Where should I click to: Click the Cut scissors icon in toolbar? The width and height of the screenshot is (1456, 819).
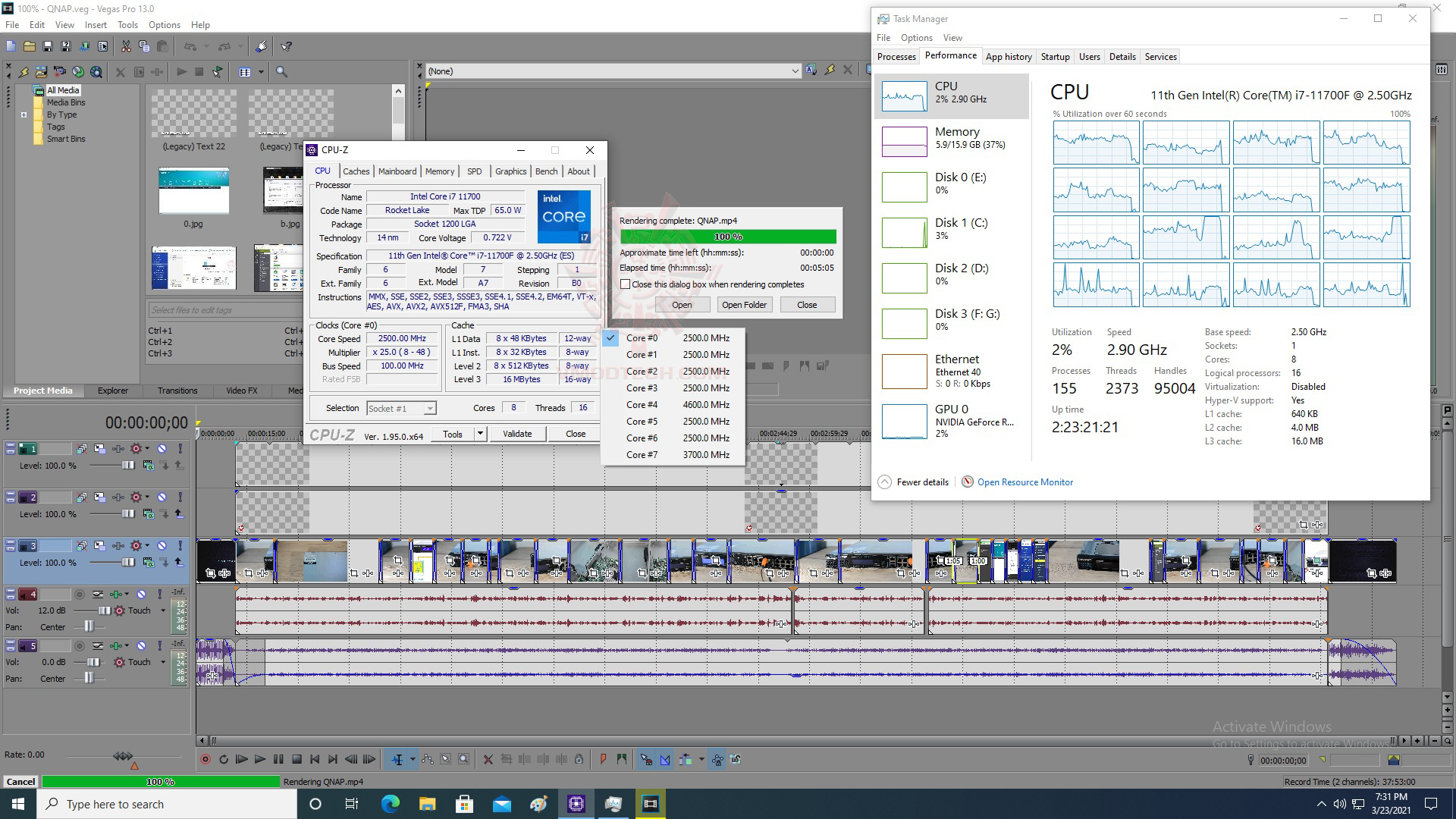(126, 47)
